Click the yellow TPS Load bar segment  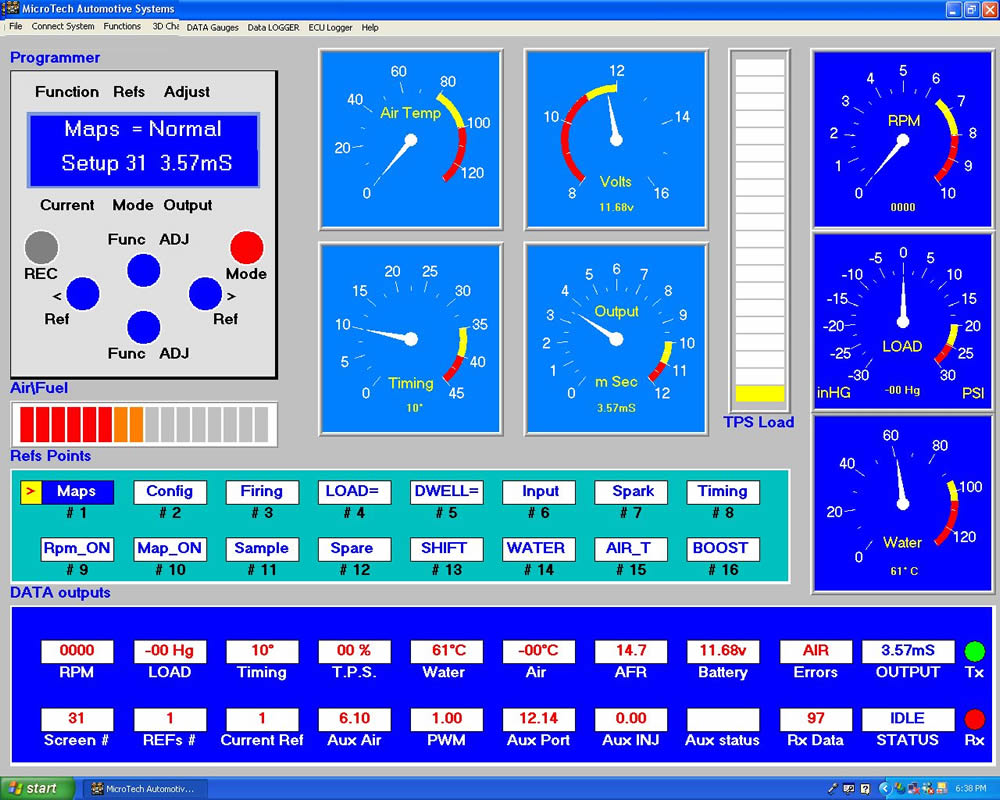[x=759, y=395]
